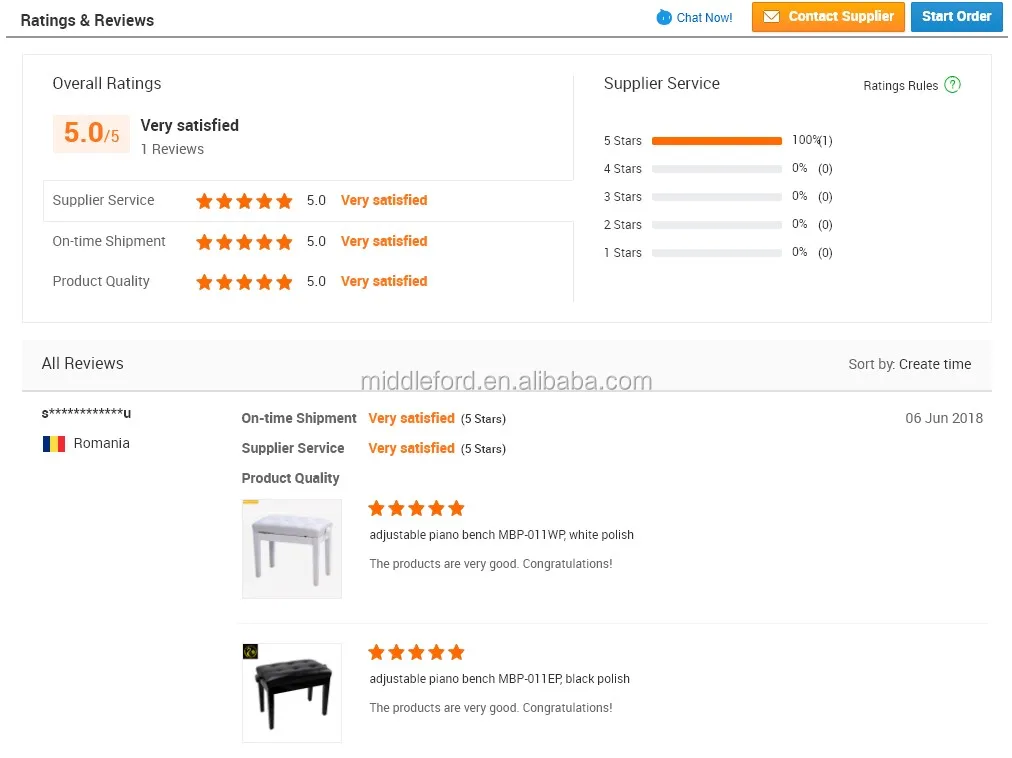Click the 4 Stars rating bar
This screenshot has height=758, width=1012.
[716, 169]
